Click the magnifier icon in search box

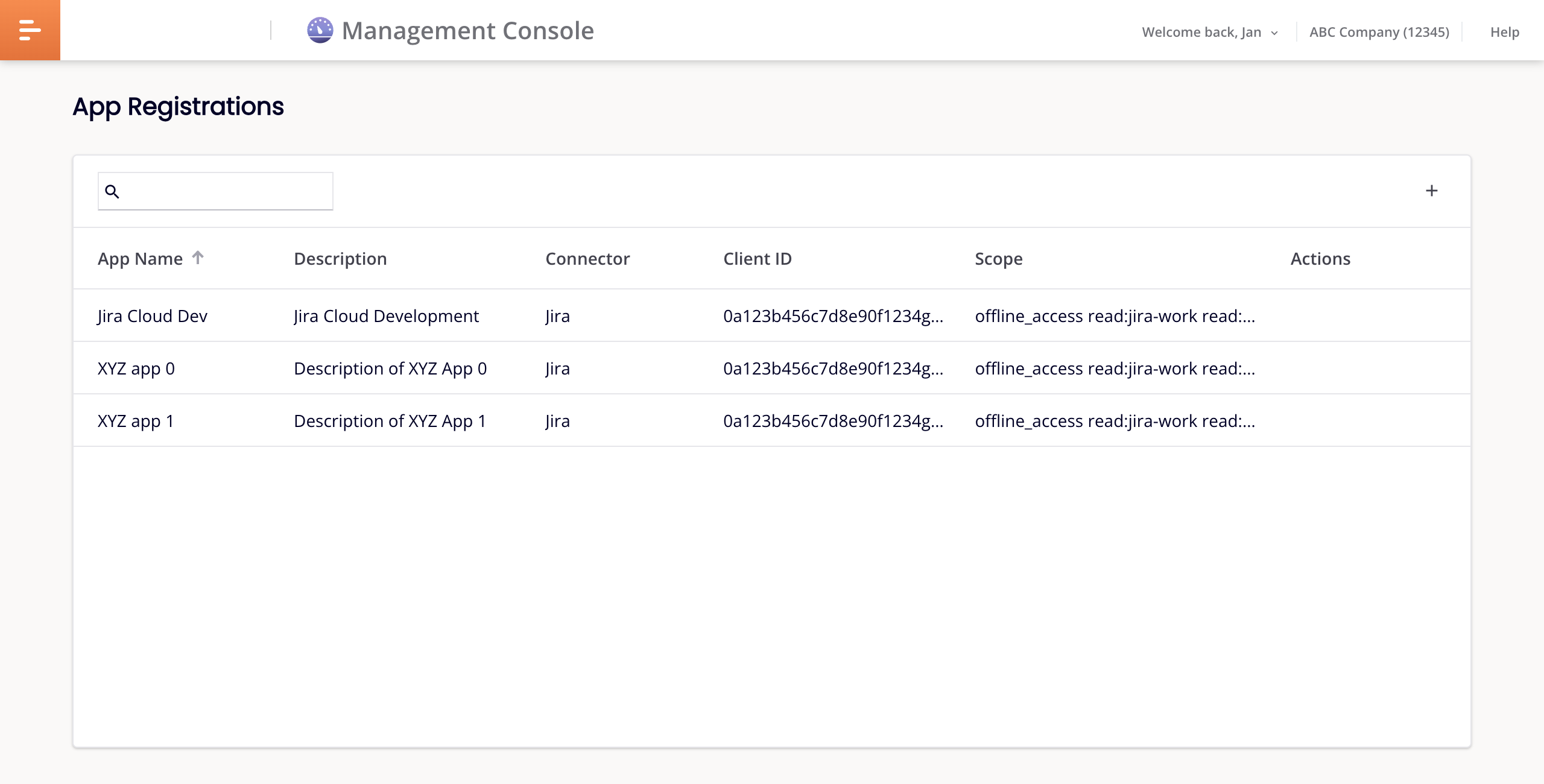tap(112, 192)
